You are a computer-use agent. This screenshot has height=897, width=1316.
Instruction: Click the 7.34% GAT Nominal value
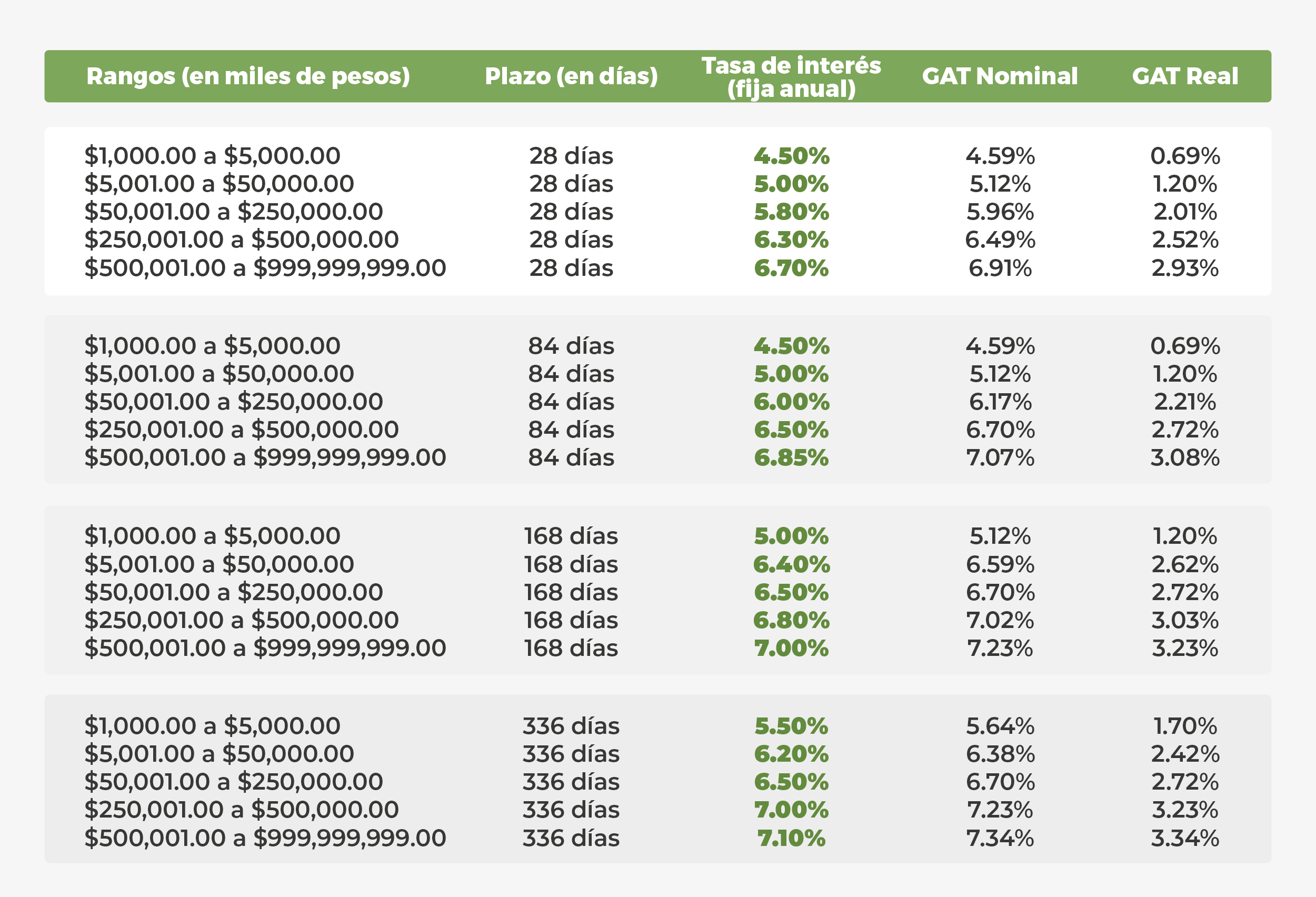coord(1000,838)
